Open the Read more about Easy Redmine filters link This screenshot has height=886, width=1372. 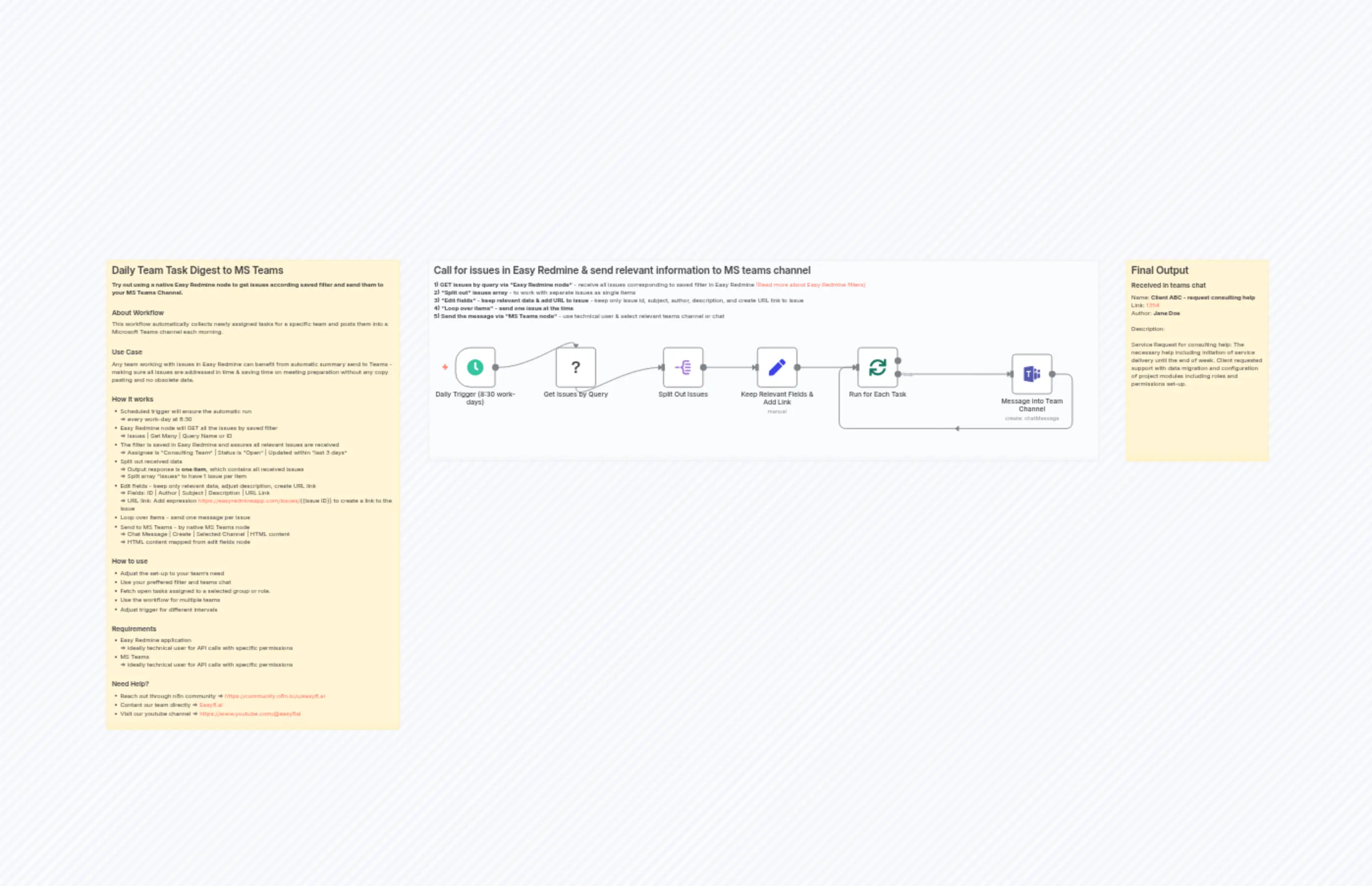click(x=811, y=284)
